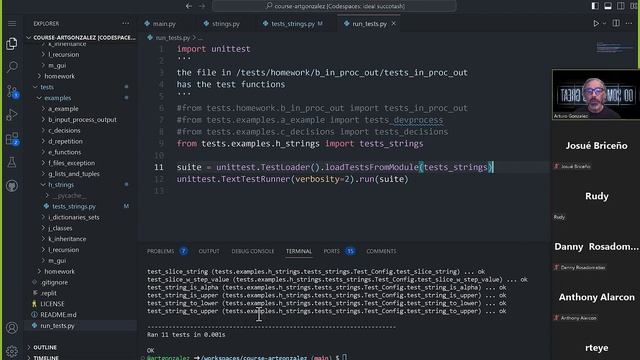Open editor more actions ellipsis

point(629,24)
